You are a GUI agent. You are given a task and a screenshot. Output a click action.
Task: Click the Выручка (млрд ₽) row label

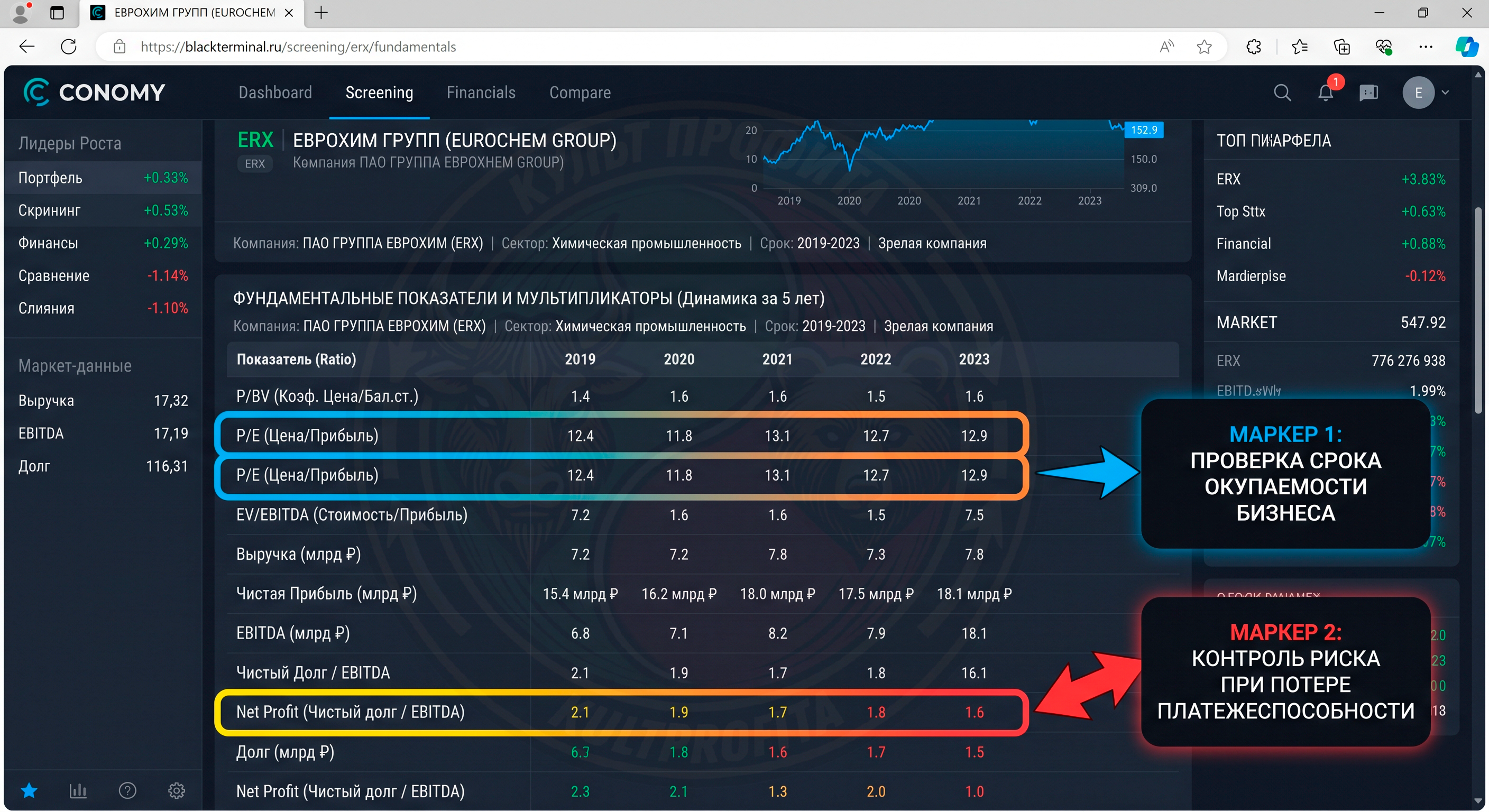(298, 554)
